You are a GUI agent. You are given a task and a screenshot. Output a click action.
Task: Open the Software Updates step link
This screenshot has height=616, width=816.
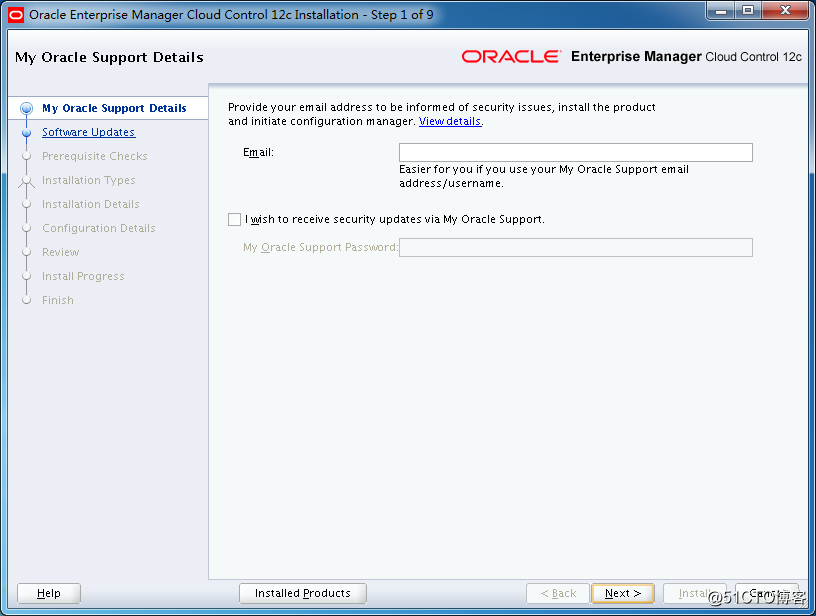(x=88, y=132)
